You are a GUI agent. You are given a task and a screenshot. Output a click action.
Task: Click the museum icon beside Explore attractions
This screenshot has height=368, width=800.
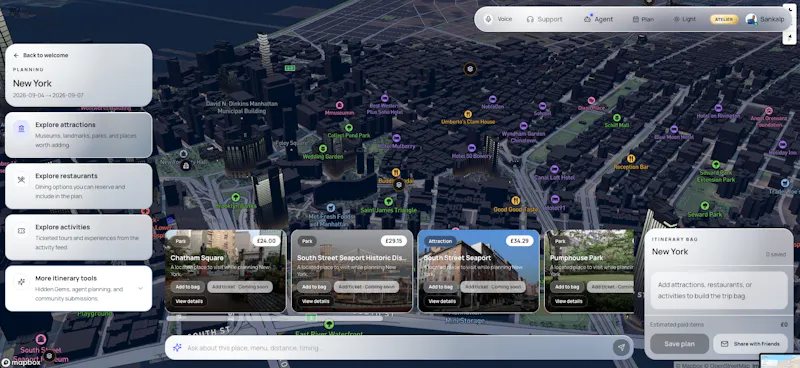21,128
